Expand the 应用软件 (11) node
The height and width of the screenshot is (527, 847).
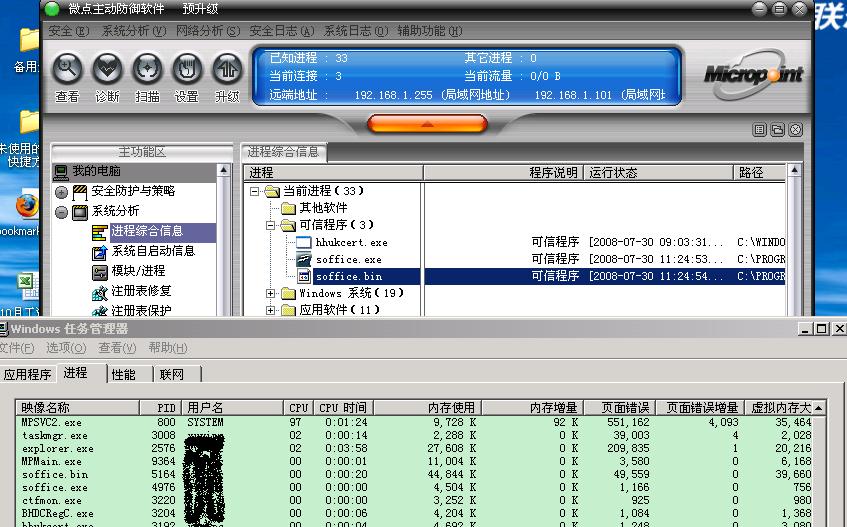pyautogui.click(x=270, y=310)
